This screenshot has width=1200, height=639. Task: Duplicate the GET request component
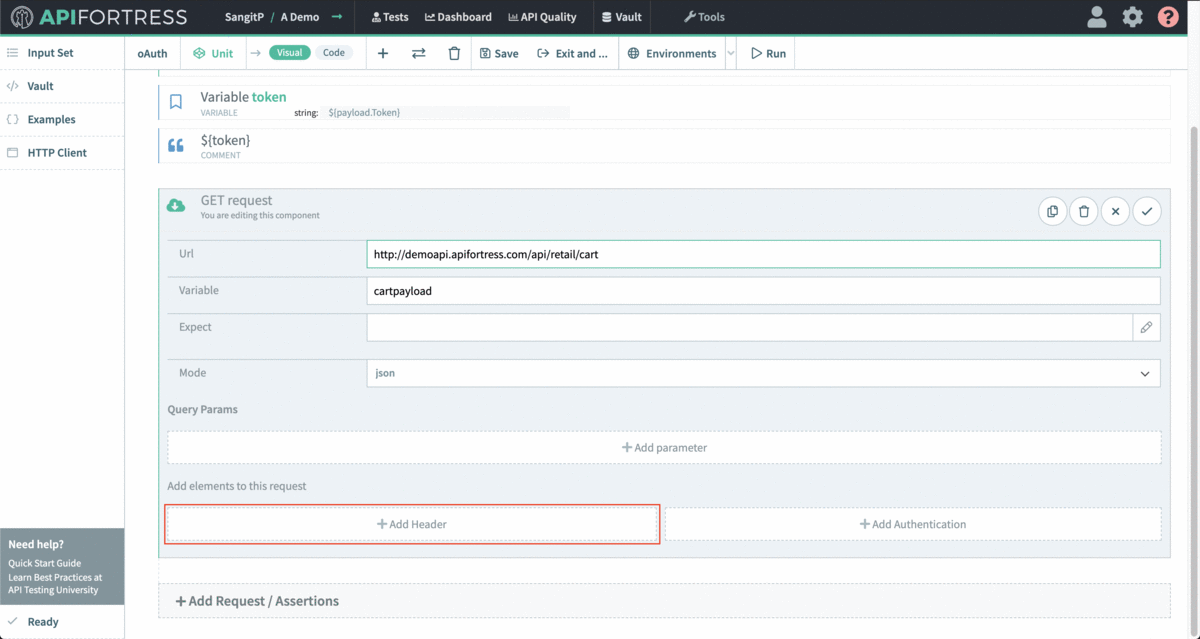pyautogui.click(x=1052, y=211)
